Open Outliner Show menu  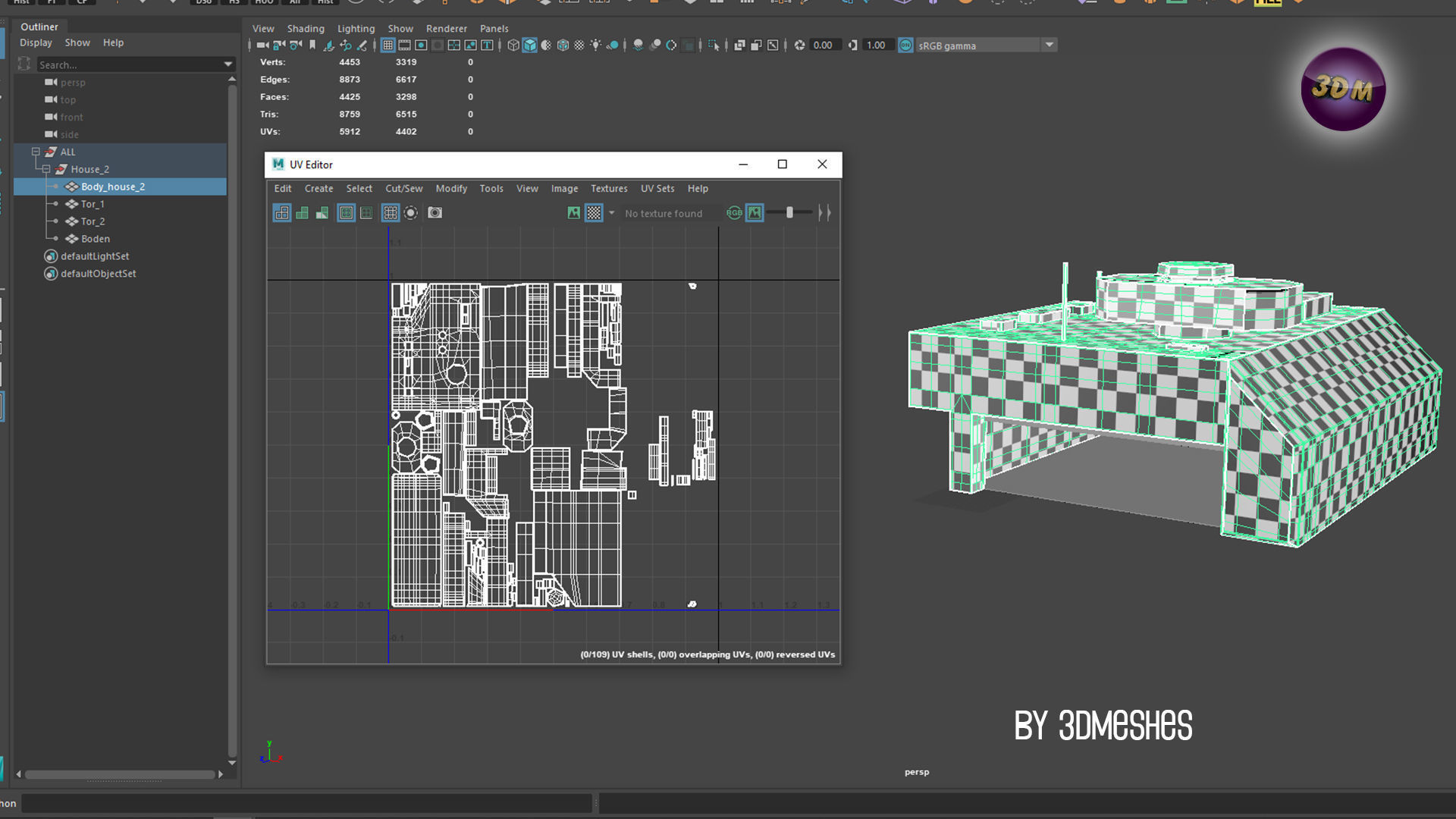tap(77, 42)
